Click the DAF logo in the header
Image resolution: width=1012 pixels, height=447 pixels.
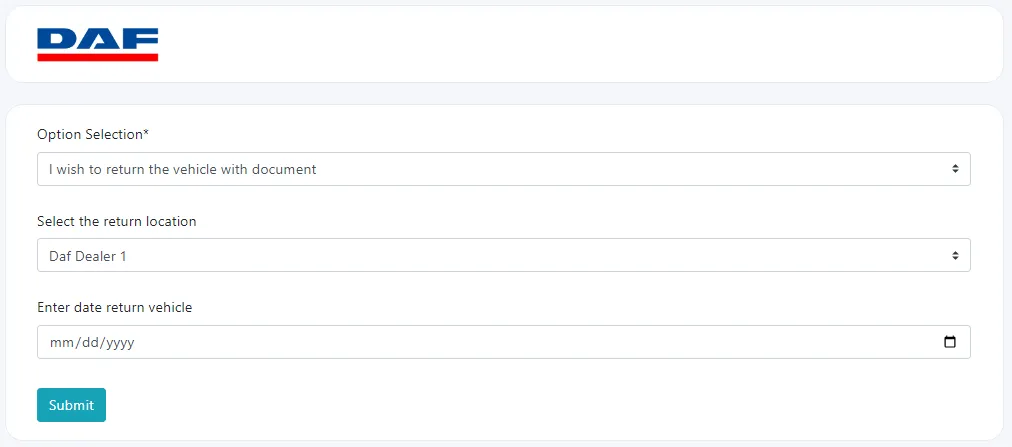[97, 45]
